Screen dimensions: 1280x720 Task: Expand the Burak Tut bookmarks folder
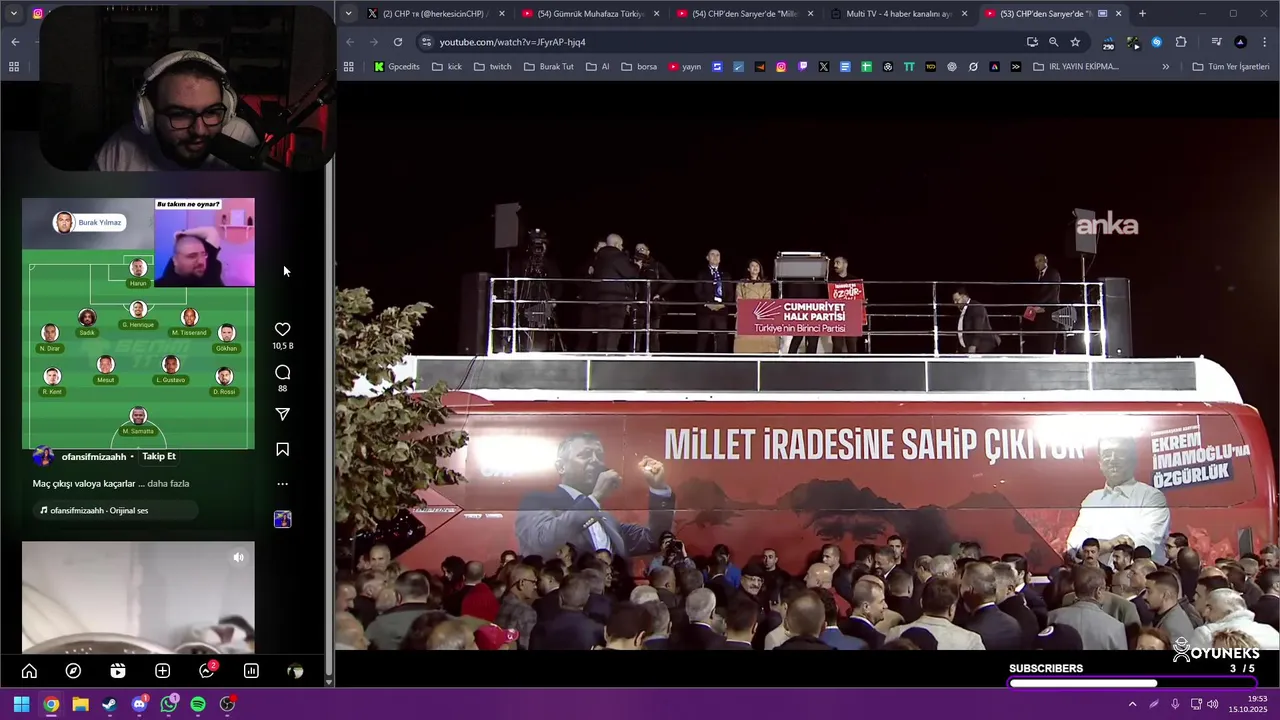pos(548,67)
